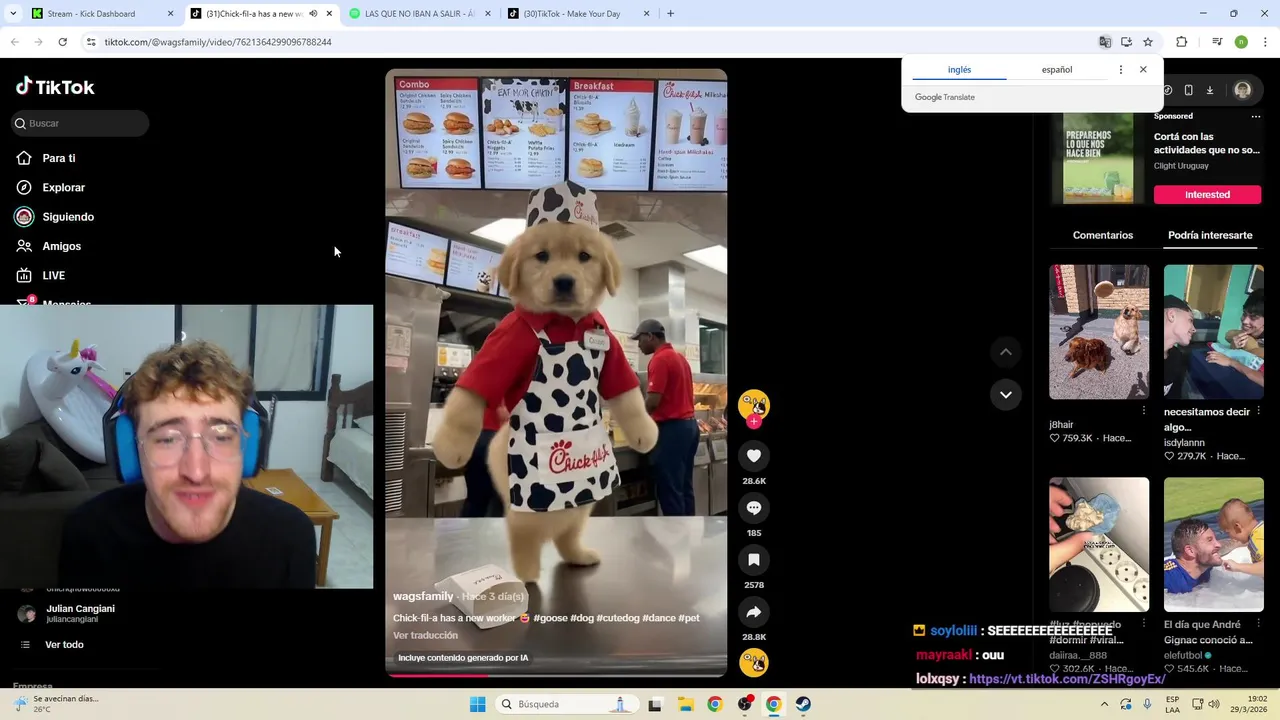The image size is (1280, 720).
Task: Click TikTok download app icon
Action: (x=1209, y=90)
